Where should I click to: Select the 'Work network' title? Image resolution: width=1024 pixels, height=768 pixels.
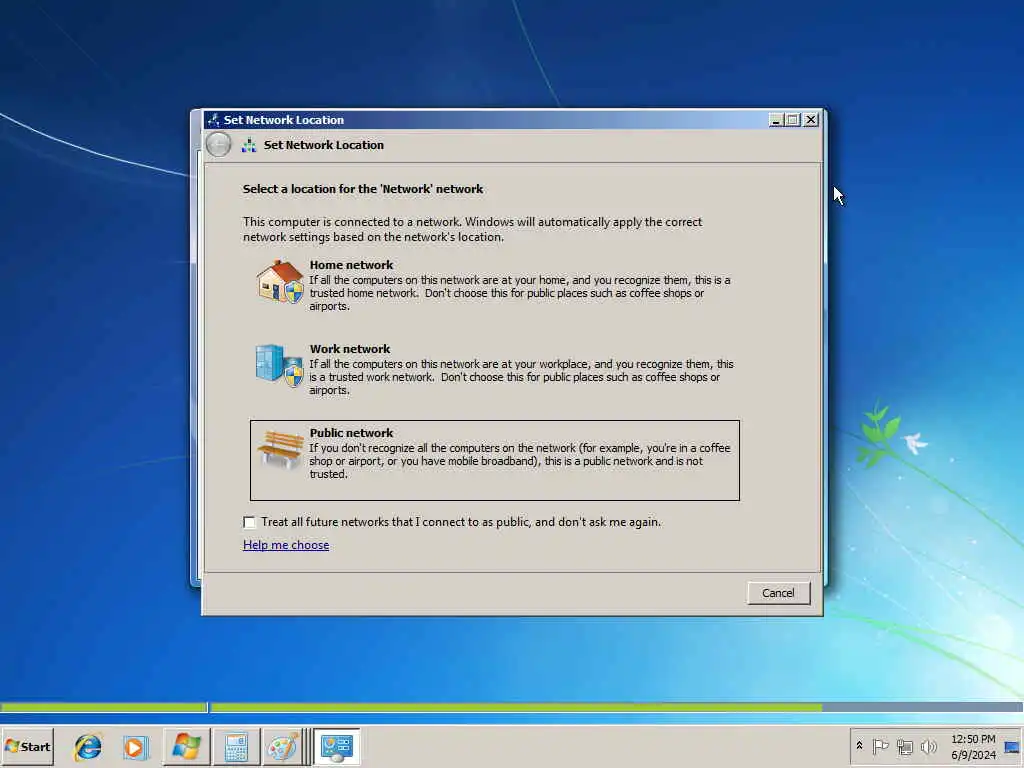click(x=349, y=349)
